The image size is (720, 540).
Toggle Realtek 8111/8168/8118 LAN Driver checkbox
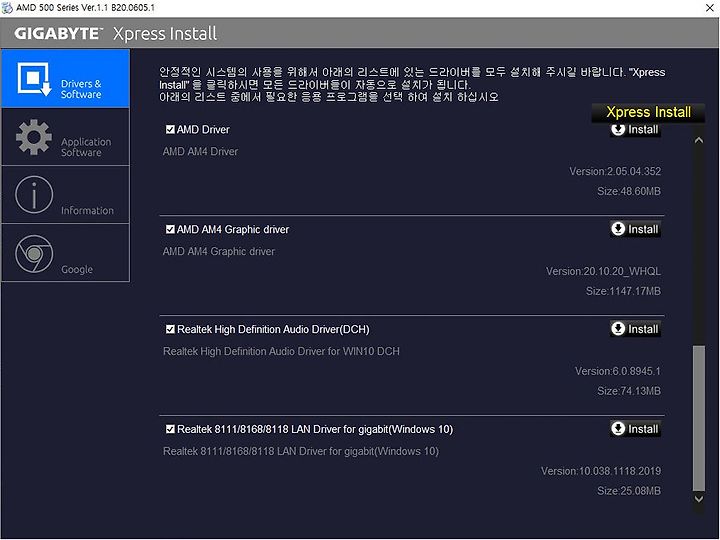pyautogui.click(x=170, y=429)
